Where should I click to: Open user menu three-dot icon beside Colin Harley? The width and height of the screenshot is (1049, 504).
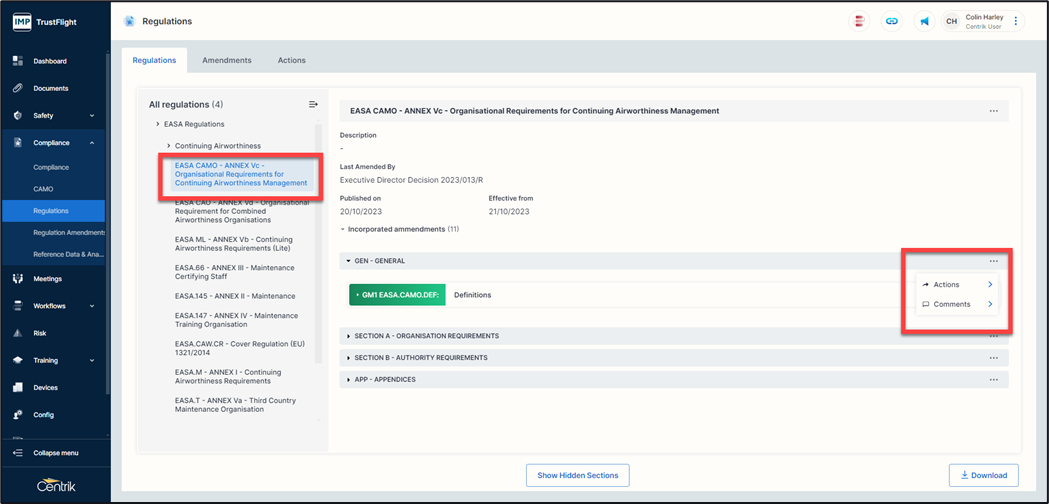(x=1016, y=21)
